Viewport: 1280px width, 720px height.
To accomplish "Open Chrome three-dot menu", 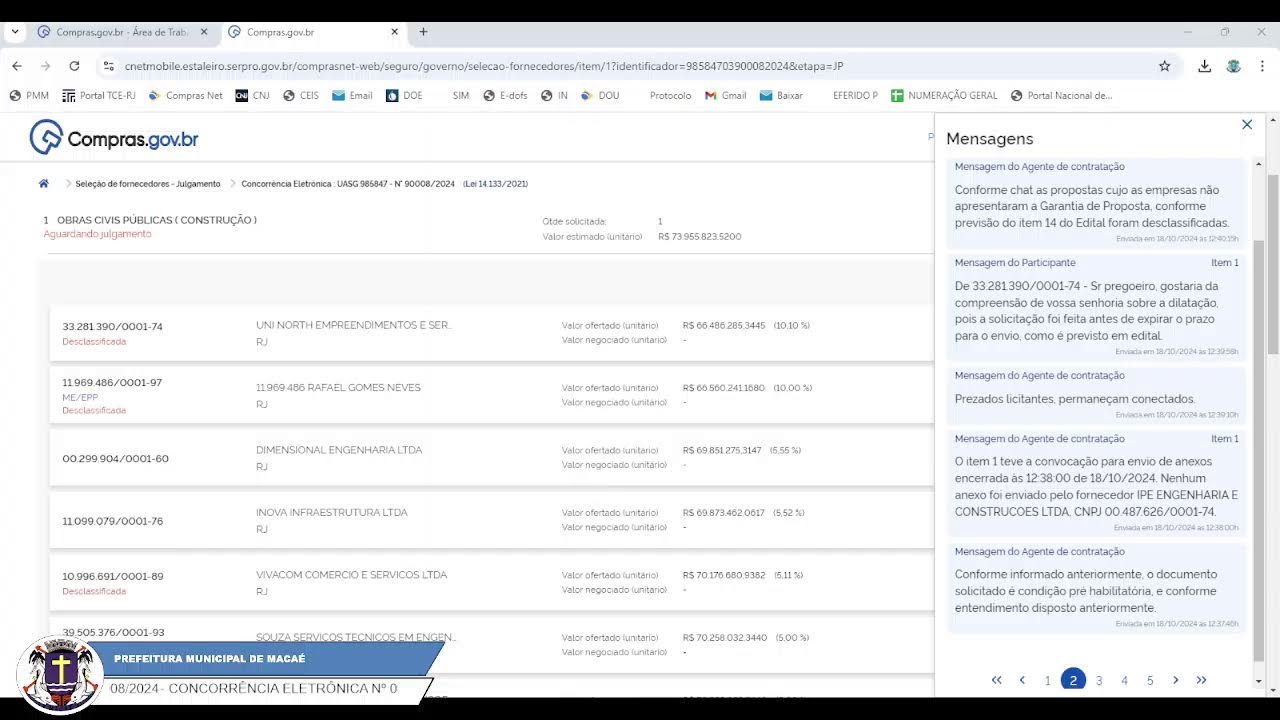I will click(x=1262, y=66).
